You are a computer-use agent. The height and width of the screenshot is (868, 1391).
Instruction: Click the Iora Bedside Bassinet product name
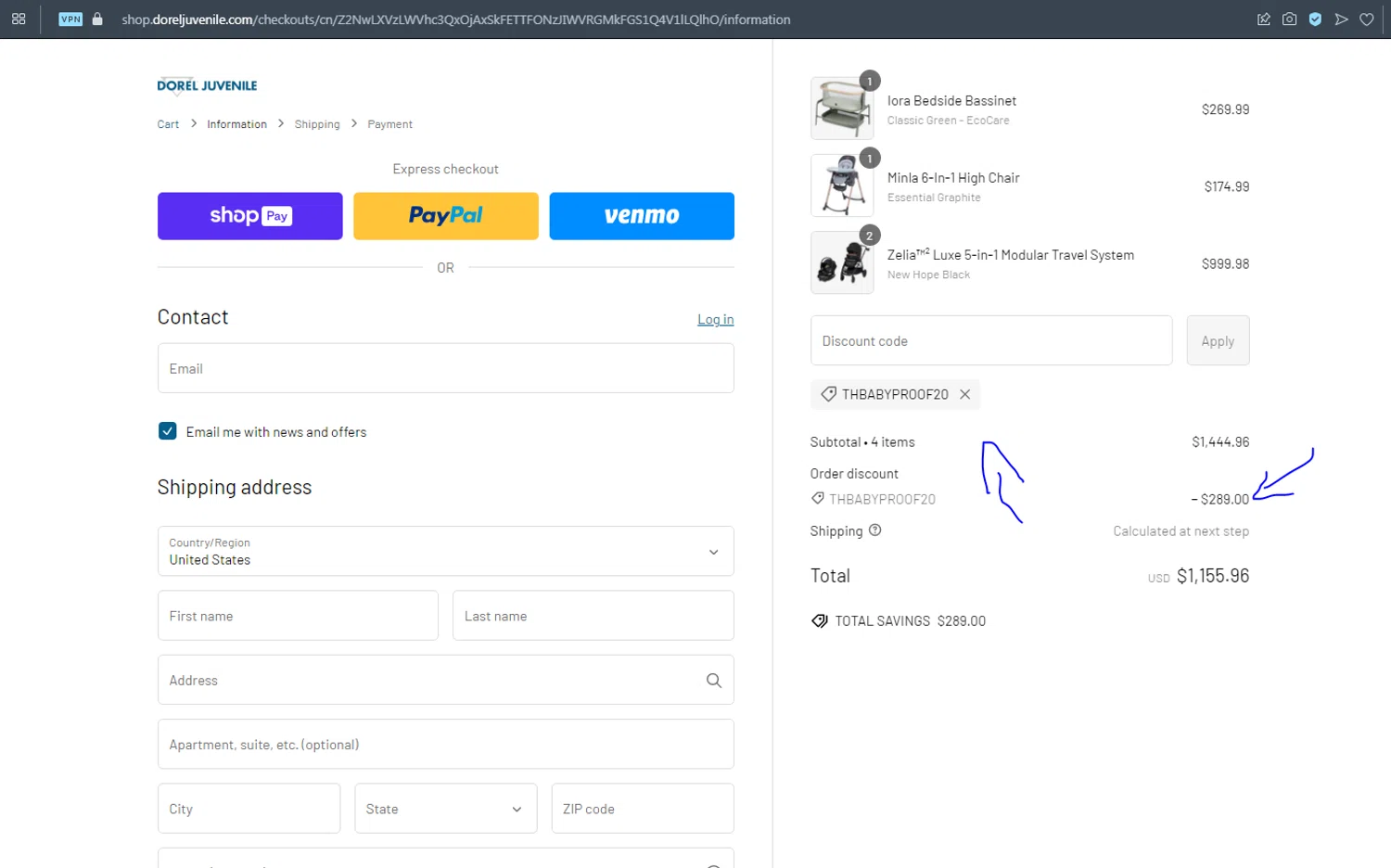click(951, 100)
